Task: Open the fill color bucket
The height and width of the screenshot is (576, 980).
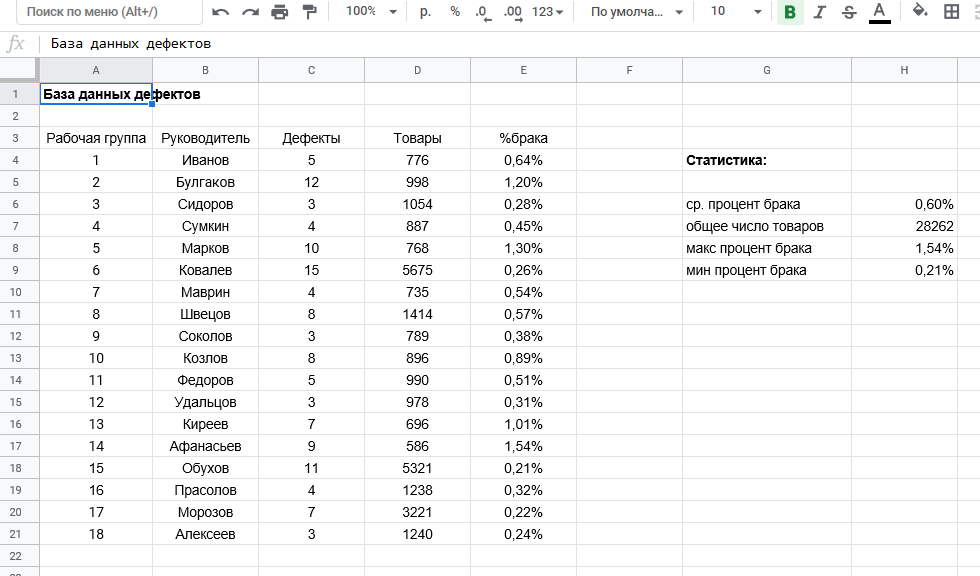Action: [x=920, y=11]
